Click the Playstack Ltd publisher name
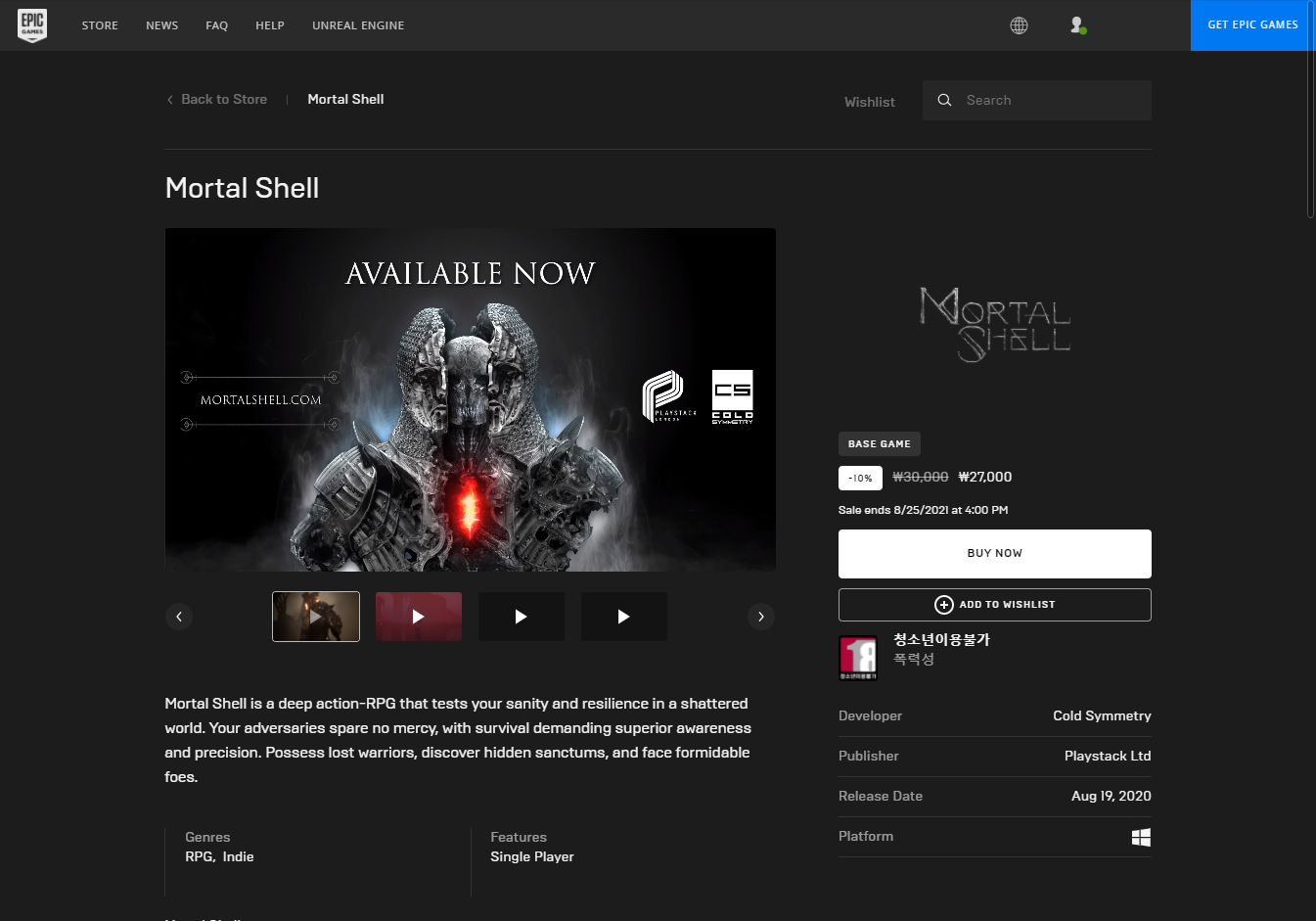The width and height of the screenshot is (1316, 921). point(1108,756)
